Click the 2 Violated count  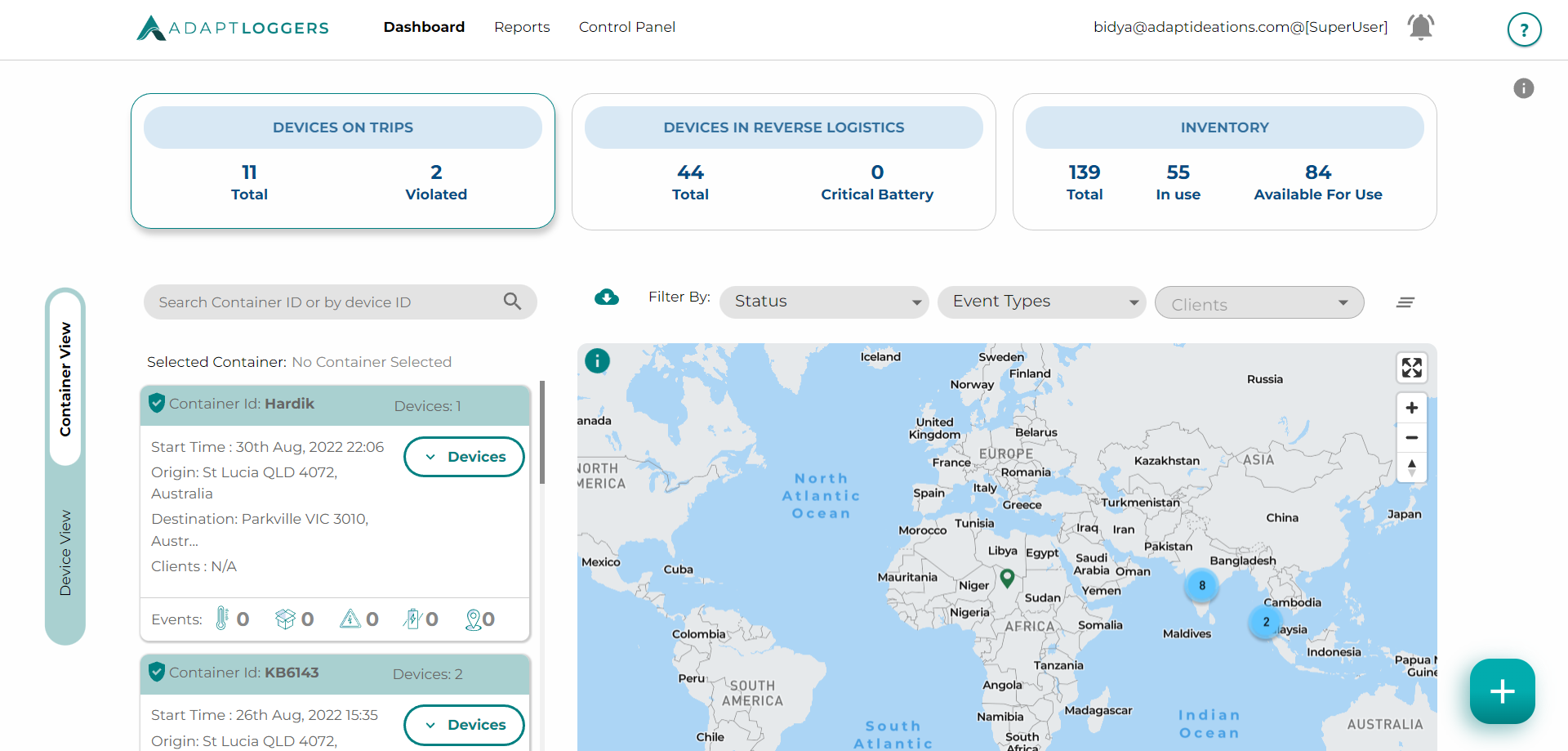coord(436,182)
